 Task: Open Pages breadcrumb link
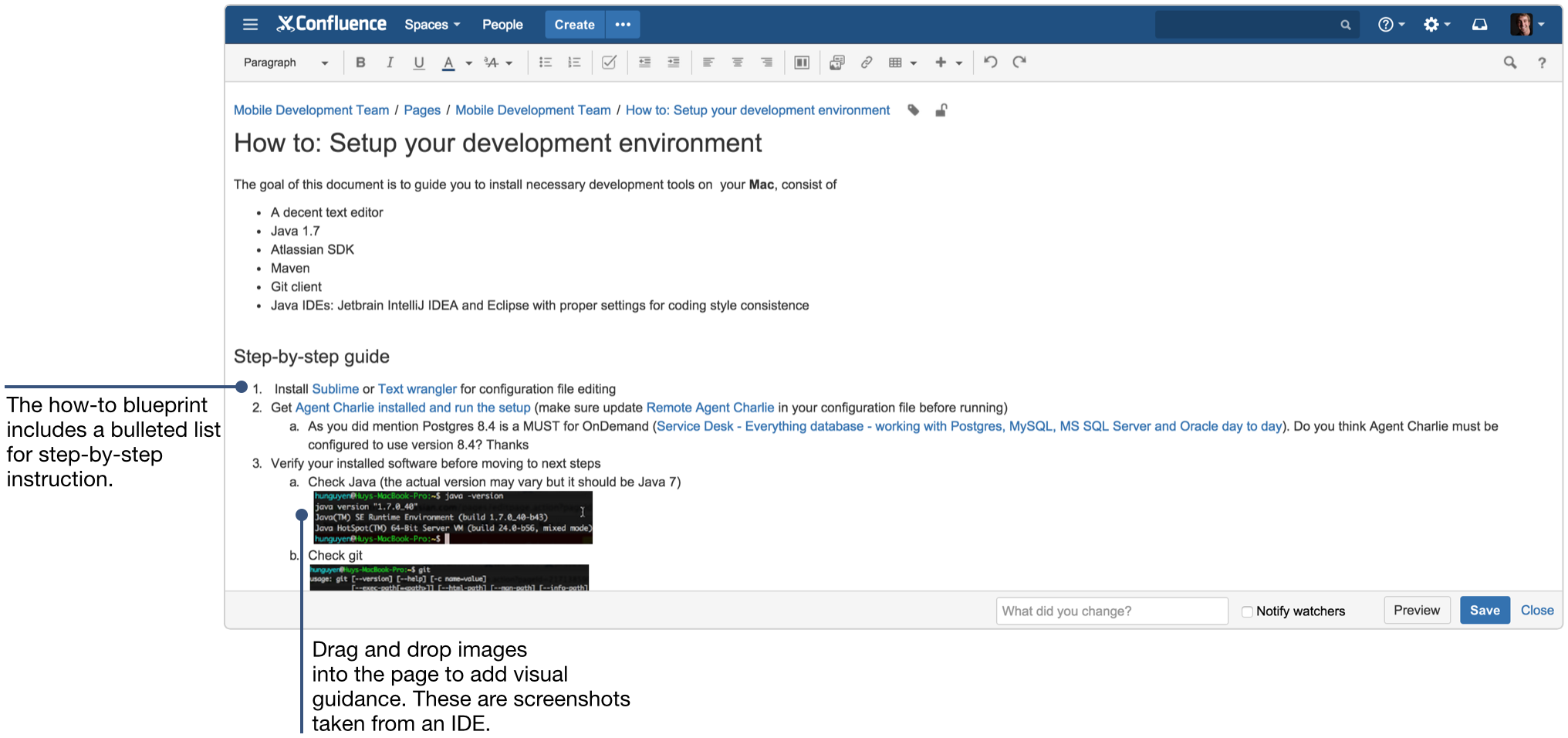(422, 110)
